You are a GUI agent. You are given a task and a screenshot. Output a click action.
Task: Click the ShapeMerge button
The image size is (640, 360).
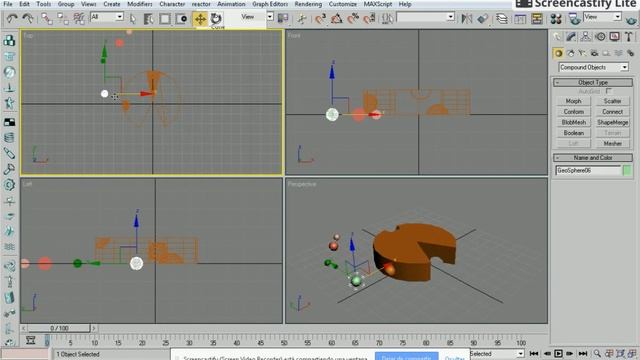coord(612,122)
